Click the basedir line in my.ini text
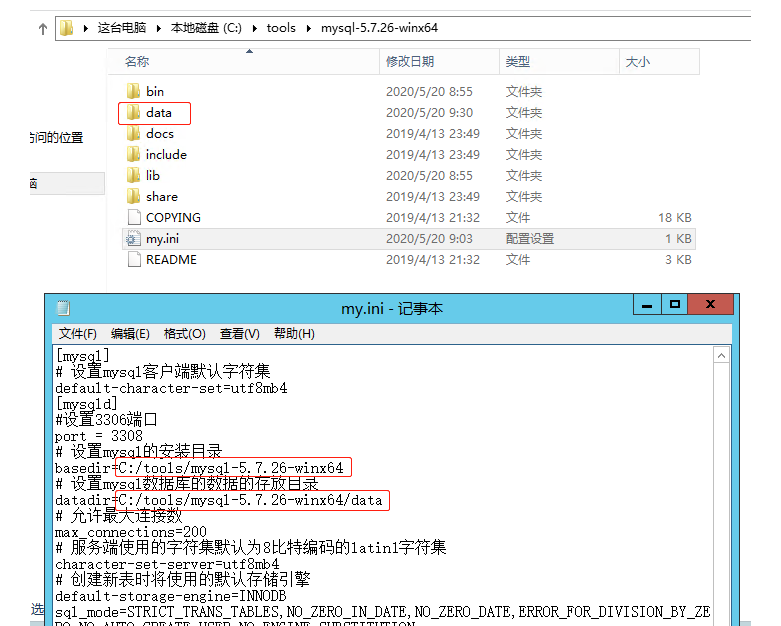Viewport: 781px width, 626px height. point(200,468)
